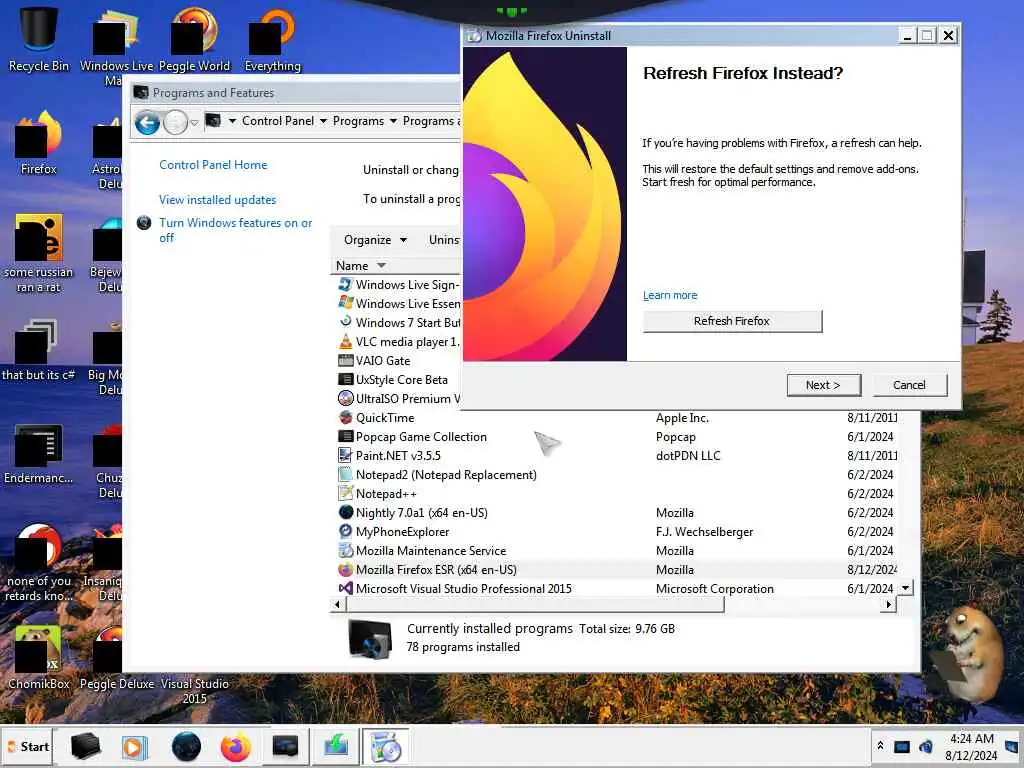The image size is (1024, 768).
Task: Cancel the Firefox uninstall dialog
Action: coord(909,385)
